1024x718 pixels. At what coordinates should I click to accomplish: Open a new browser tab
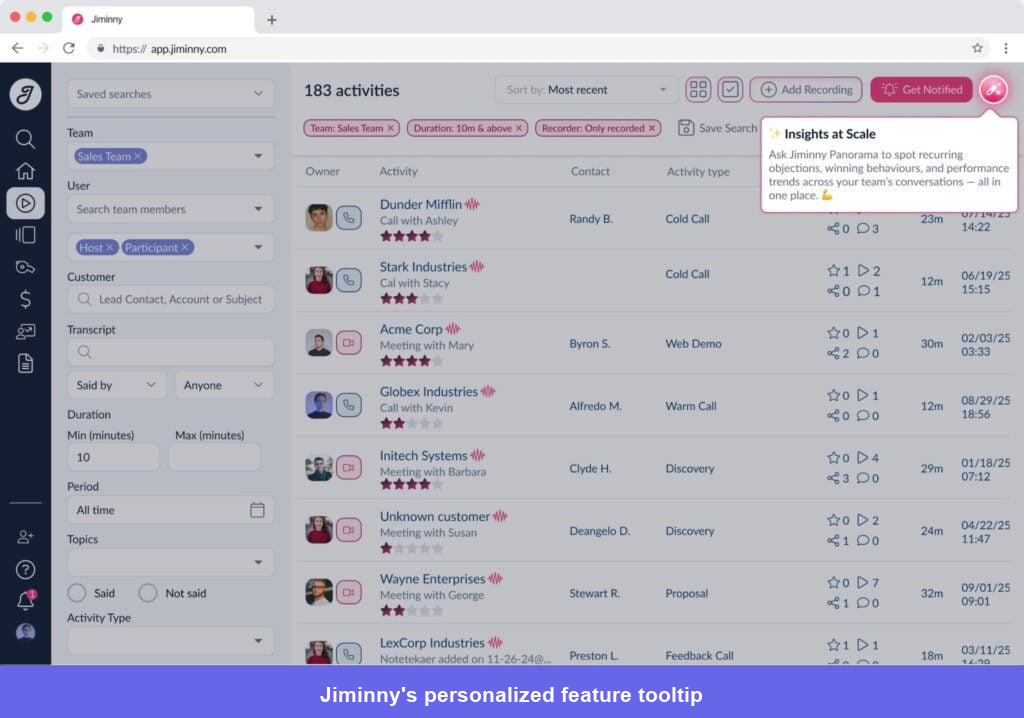(x=272, y=20)
